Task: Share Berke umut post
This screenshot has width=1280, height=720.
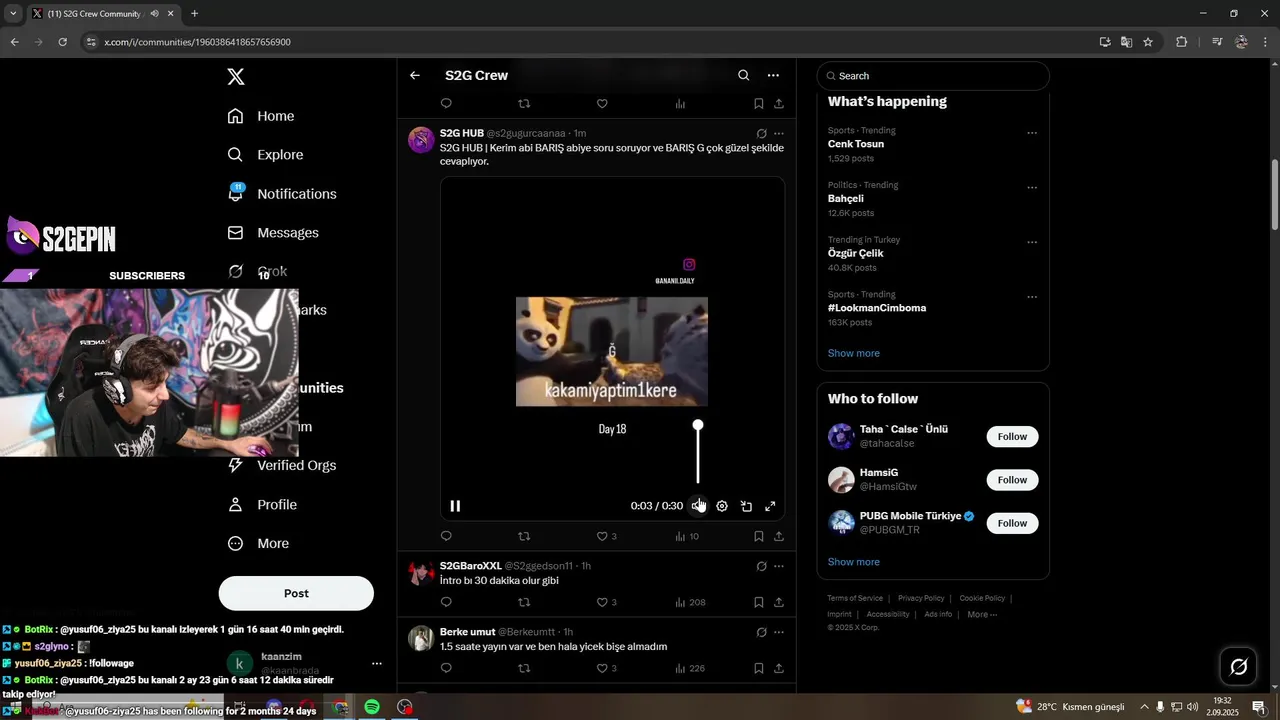Action: pos(779,668)
